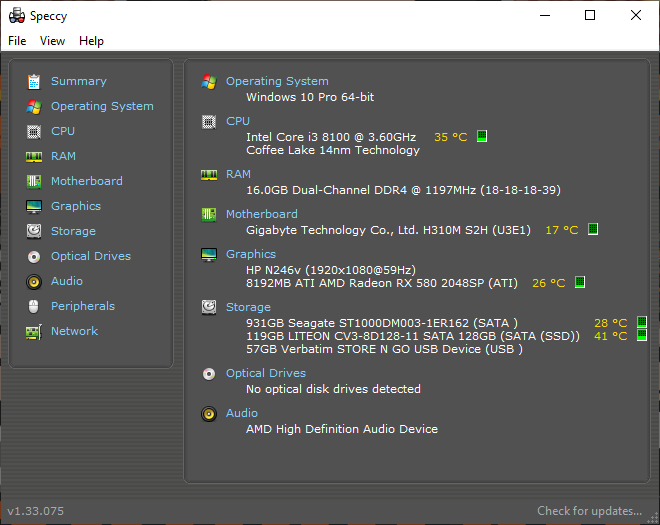Open the File menu

pos(17,41)
